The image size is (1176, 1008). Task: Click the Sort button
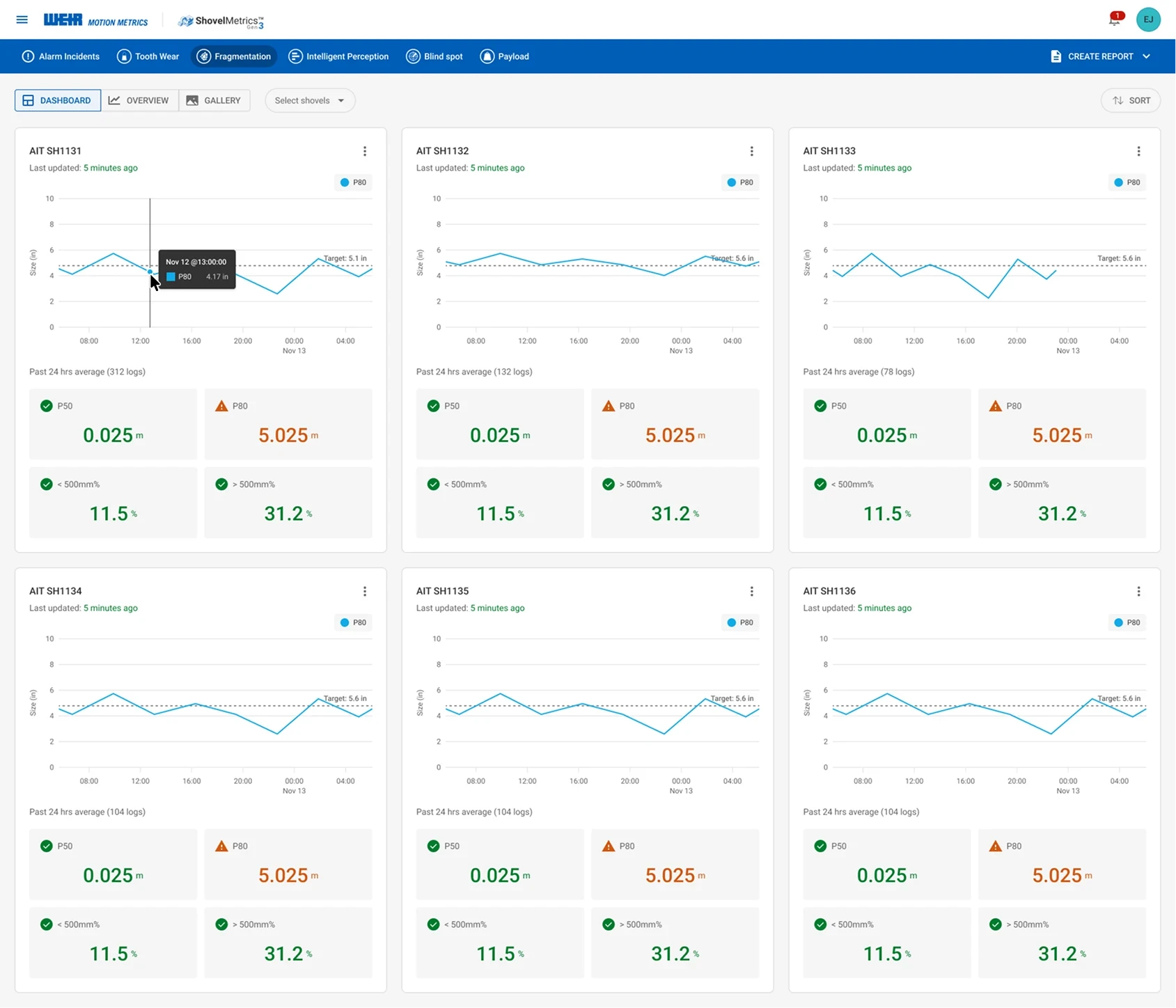tap(1131, 100)
